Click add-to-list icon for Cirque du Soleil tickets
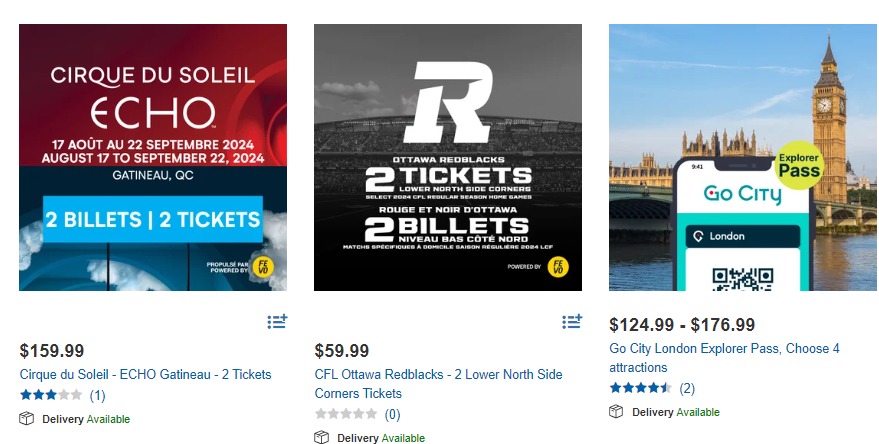 click(277, 322)
